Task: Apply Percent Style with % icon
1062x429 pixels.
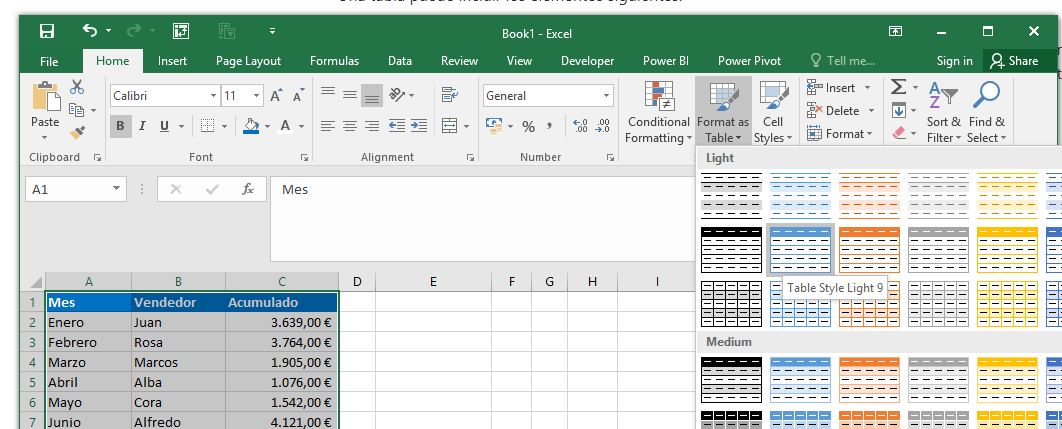Action: pyautogui.click(x=528, y=127)
